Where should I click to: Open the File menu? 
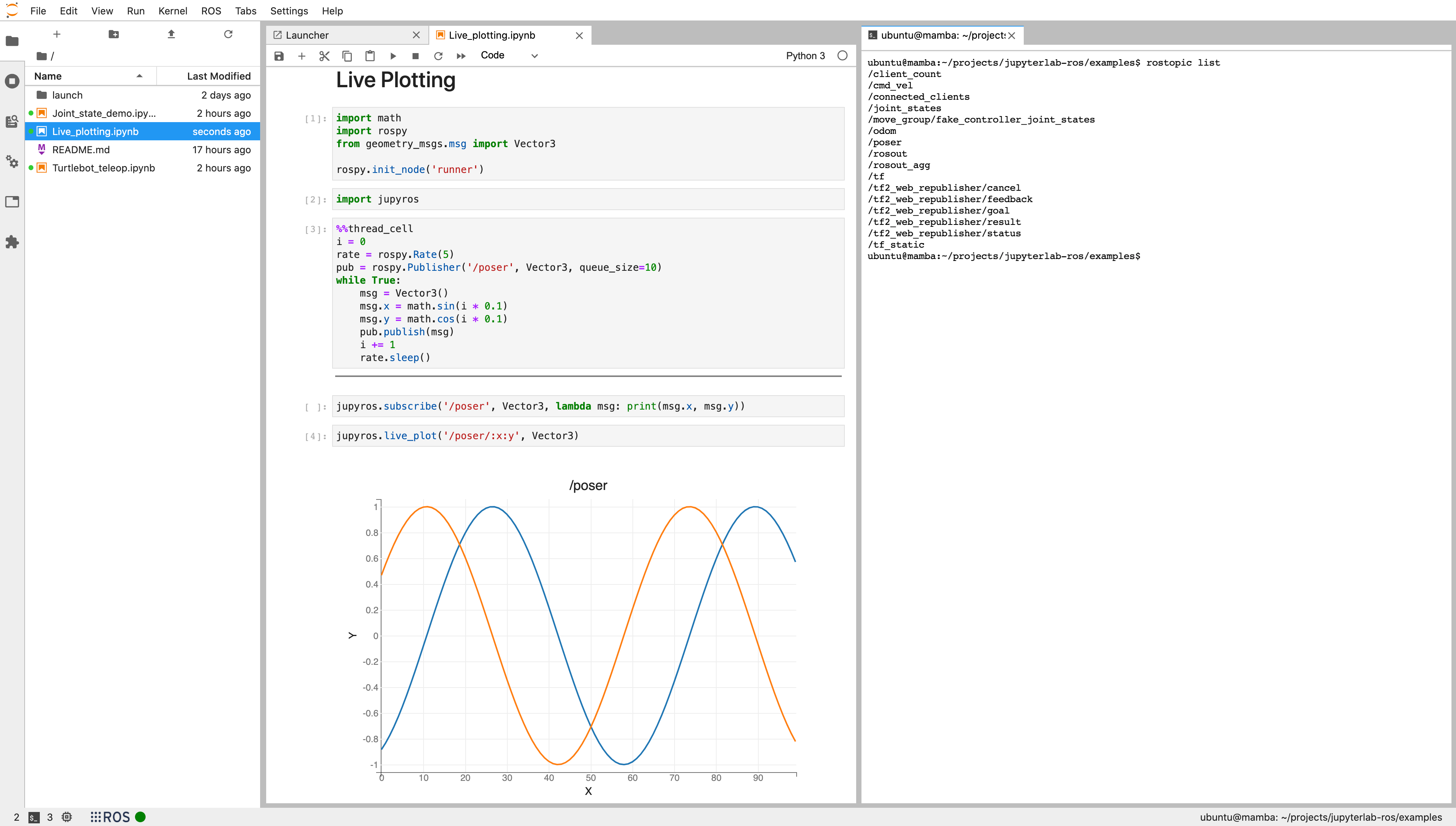(38, 11)
